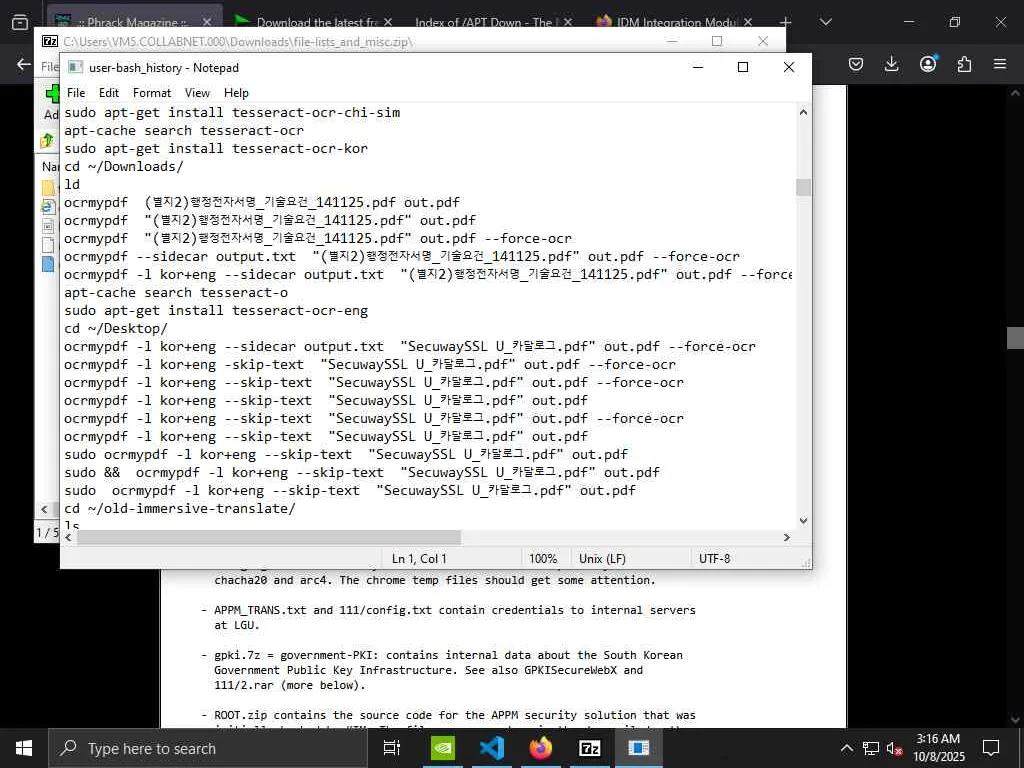This screenshot has height=768, width=1024.
Task: Click the Notepad scroll-left arrow
Action: (x=68, y=537)
